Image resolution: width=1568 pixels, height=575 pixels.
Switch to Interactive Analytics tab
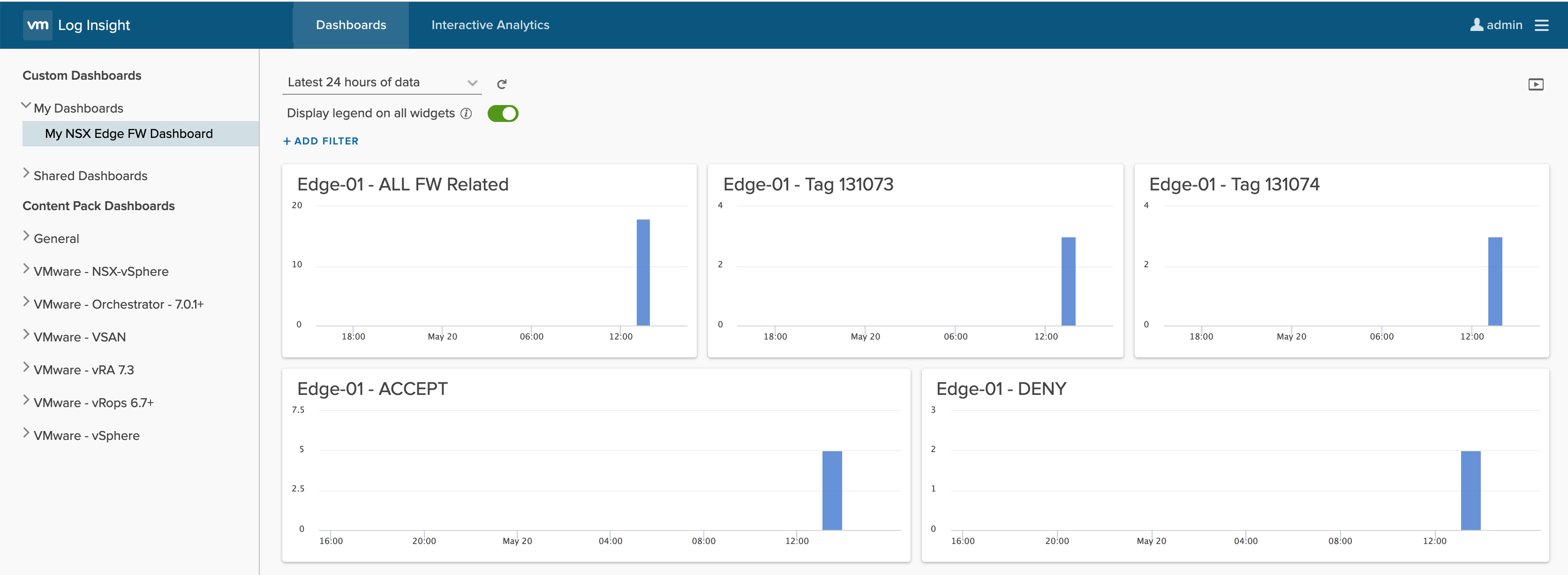[490, 25]
